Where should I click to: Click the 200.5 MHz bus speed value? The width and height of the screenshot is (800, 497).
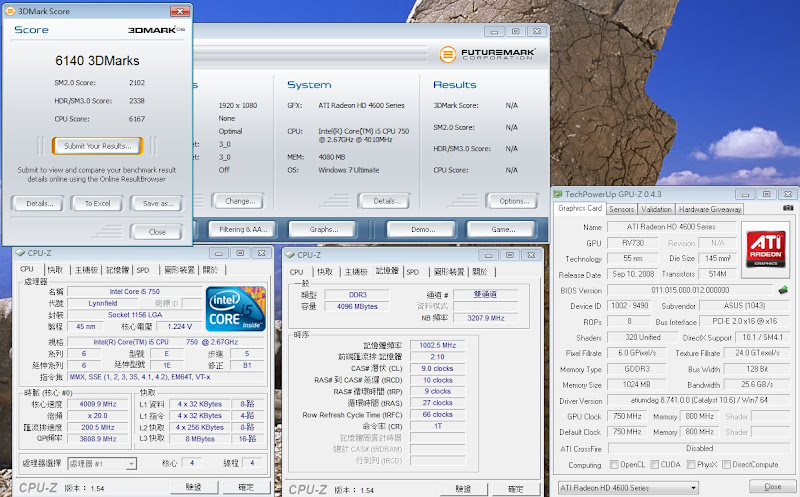click(98, 427)
